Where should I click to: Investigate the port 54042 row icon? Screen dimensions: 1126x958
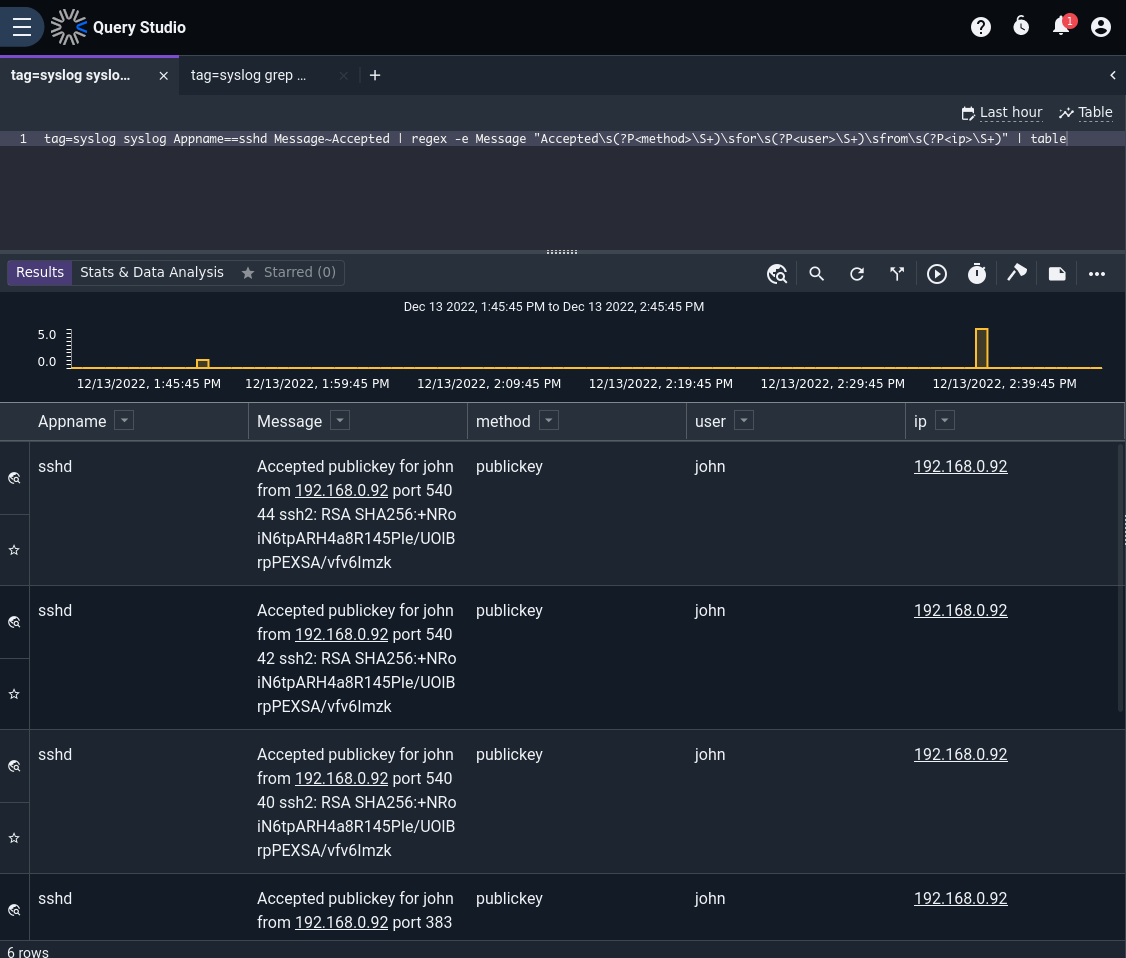14,623
